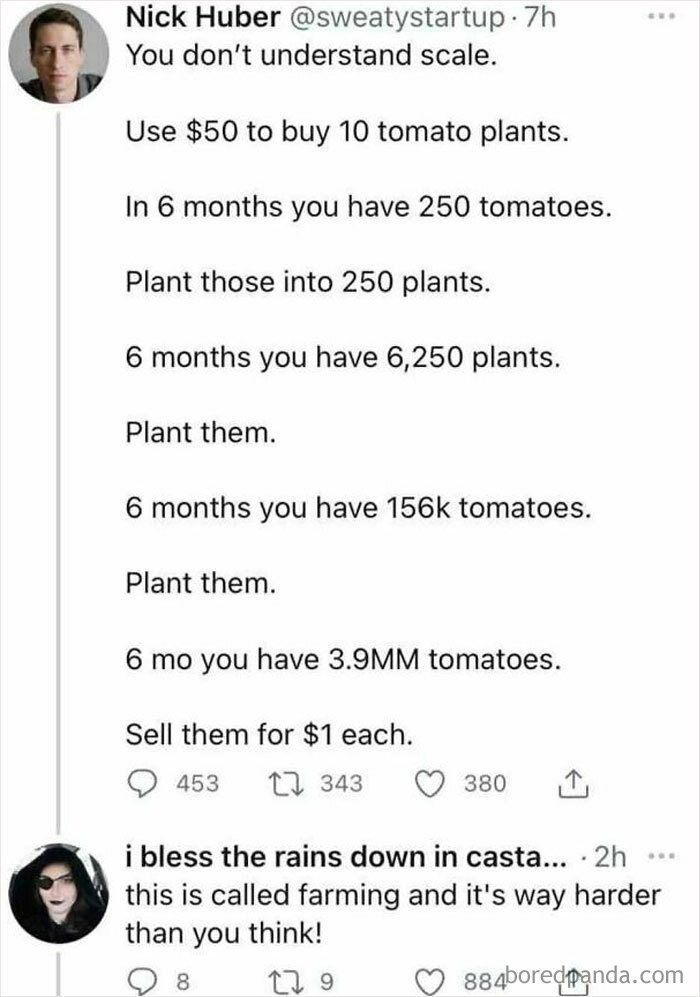Like the first tweet to toggle the heart
Screen dimensions: 700x997
[x=428, y=784]
